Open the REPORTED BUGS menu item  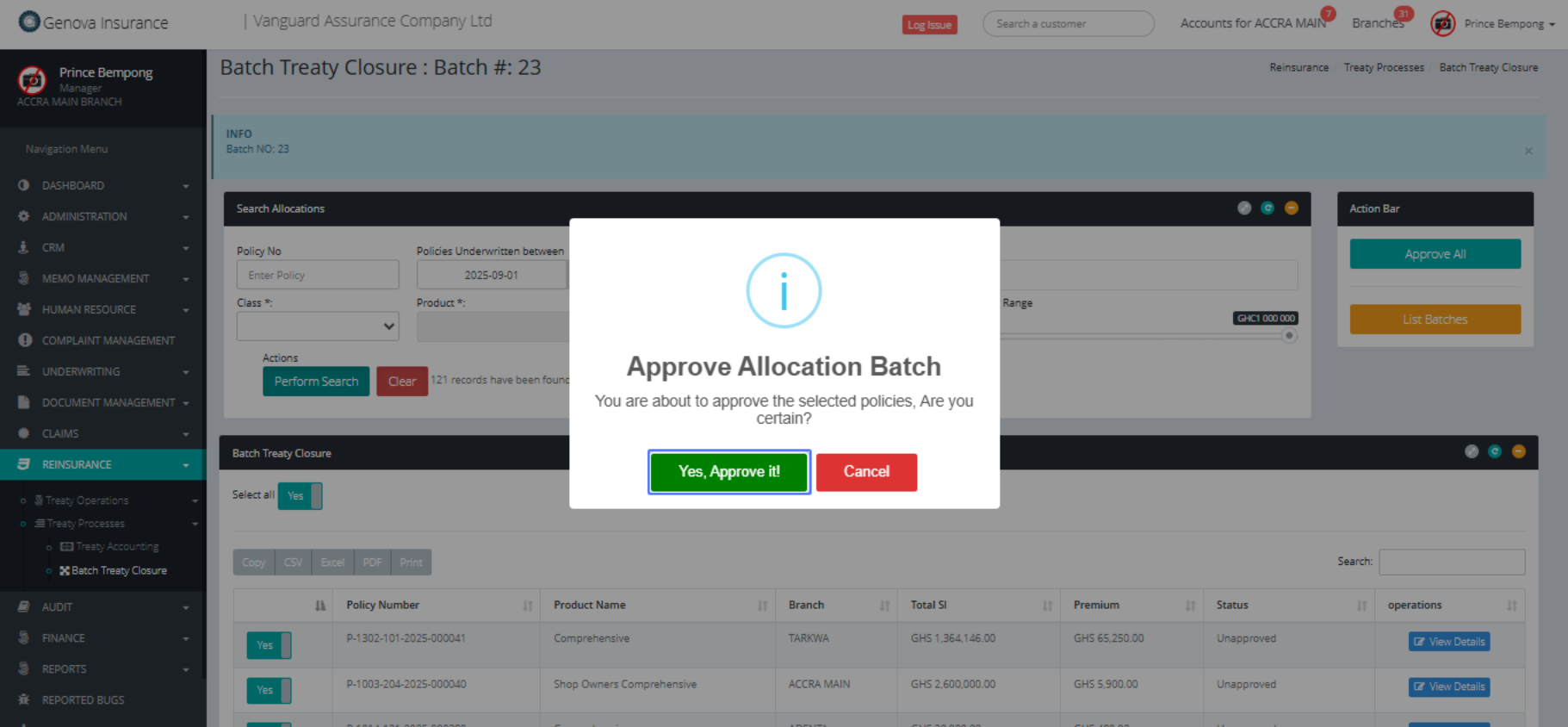(x=83, y=699)
